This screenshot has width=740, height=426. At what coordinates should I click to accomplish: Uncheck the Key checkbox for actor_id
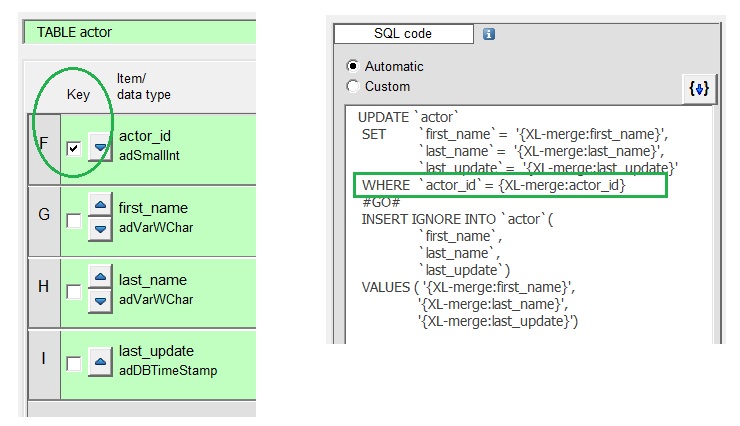73,149
